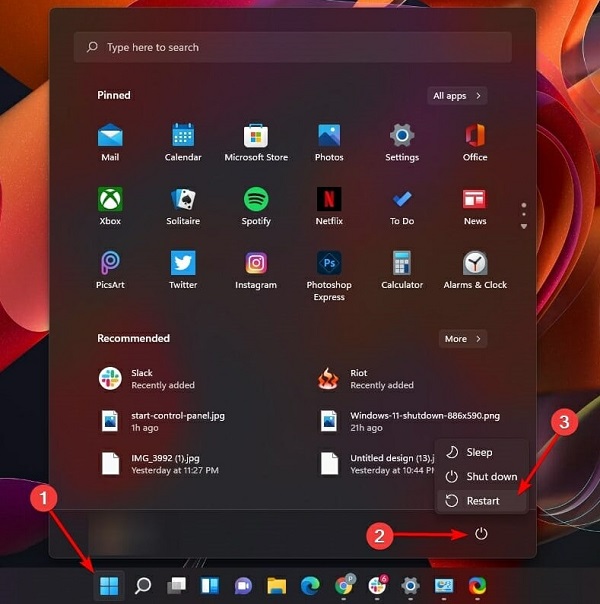The width and height of the screenshot is (600, 604).
Task: Open the Spotify pinned app
Action: pos(256,206)
